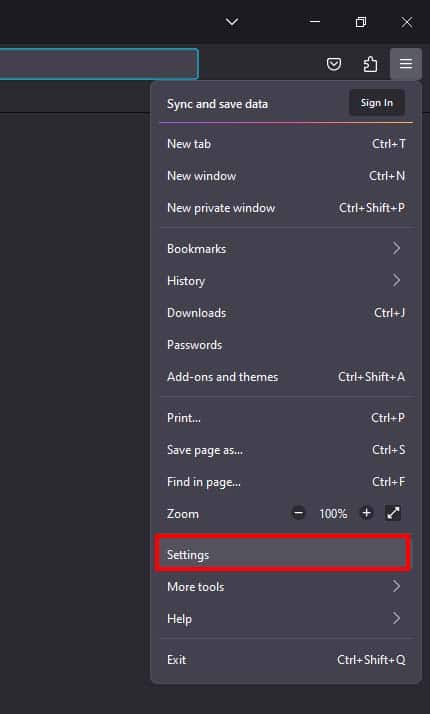Close the hamburger application menu button
The height and width of the screenshot is (714, 430).
[x=405, y=64]
